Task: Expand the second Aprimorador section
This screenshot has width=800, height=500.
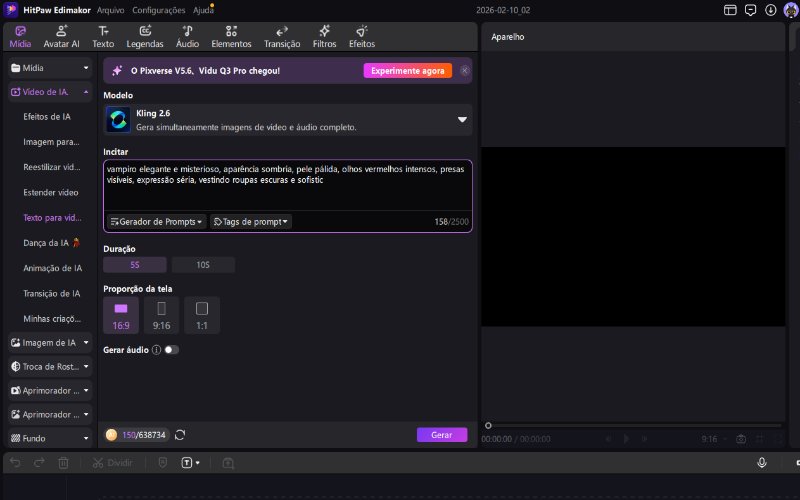Action: point(50,414)
